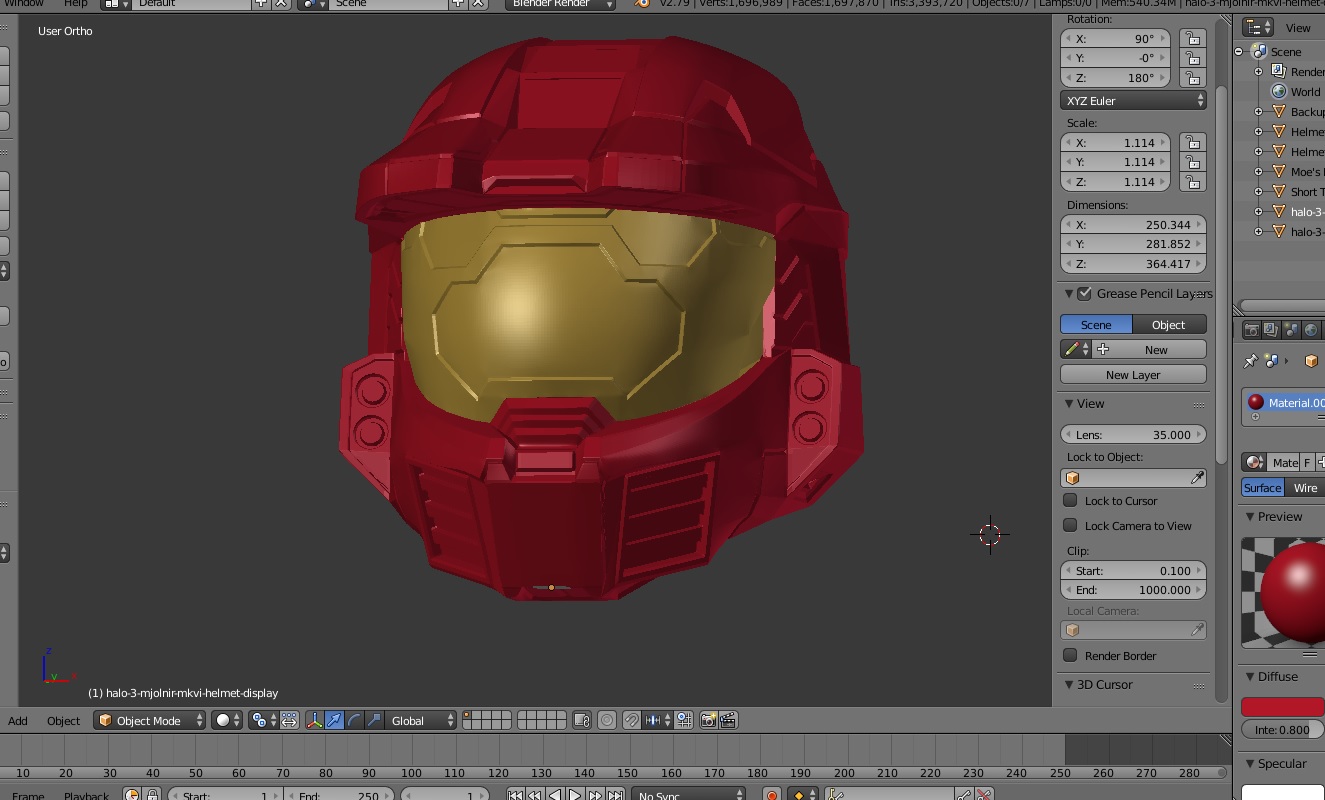The height and width of the screenshot is (800, 1325).
Task: Adjust the diffuse Inte 0.800 slider
Action: [x=1283, y=730]
